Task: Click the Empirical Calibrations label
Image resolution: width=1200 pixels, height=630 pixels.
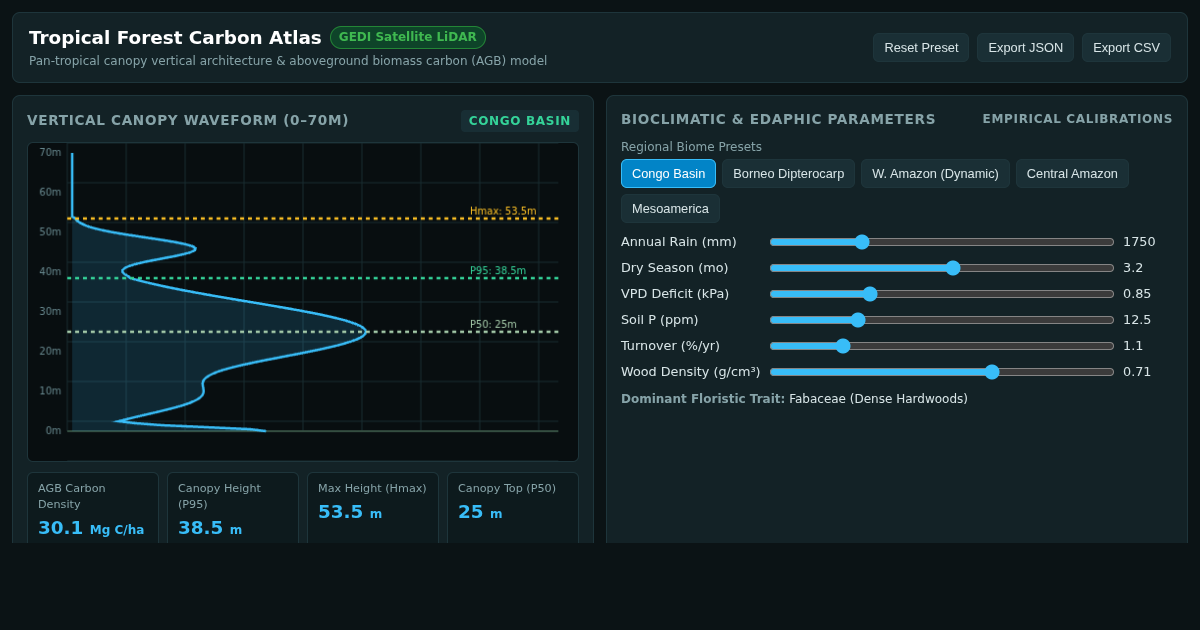Action: [1077, 119]
